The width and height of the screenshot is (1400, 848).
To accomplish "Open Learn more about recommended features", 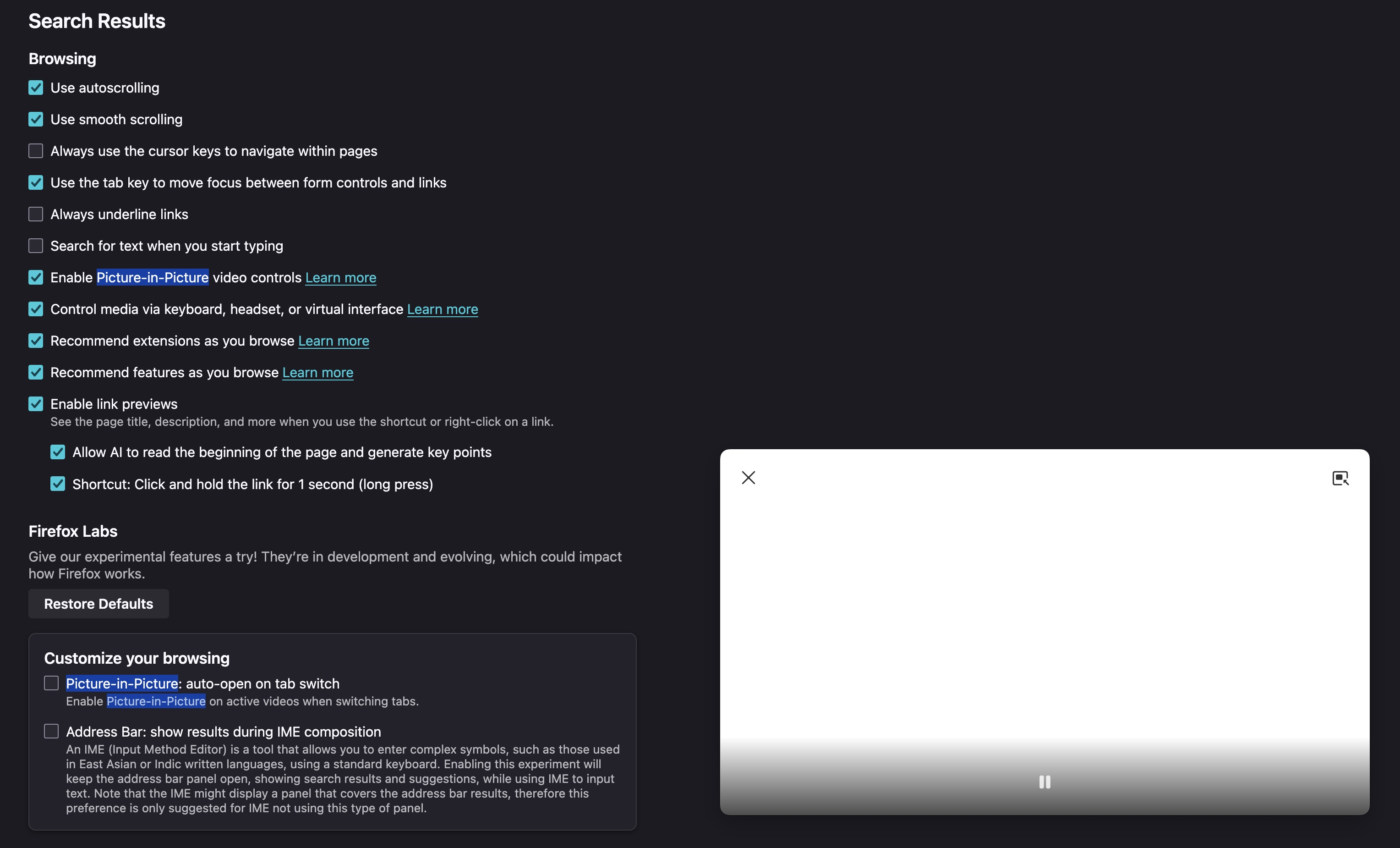I will coord(317,373).
